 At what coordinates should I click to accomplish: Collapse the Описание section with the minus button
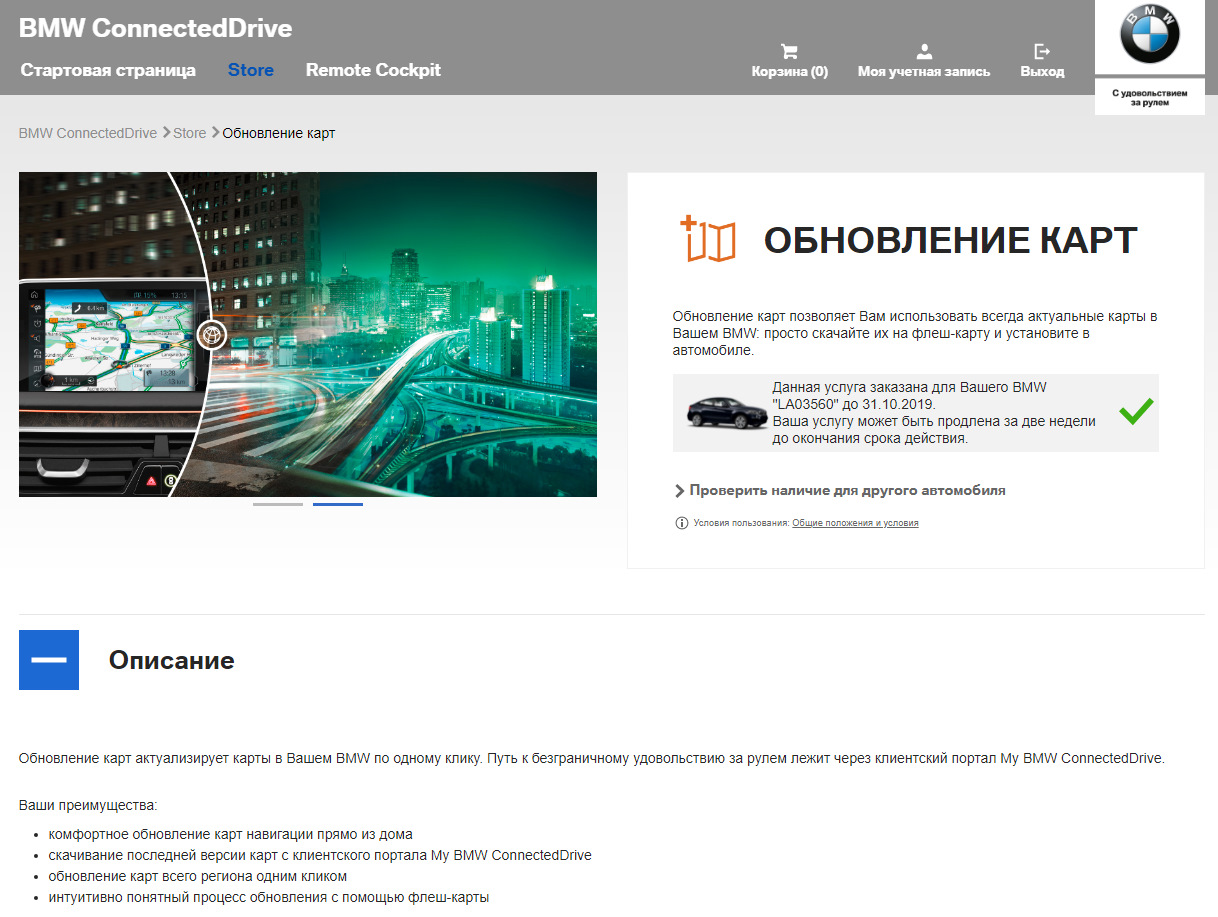49,660
